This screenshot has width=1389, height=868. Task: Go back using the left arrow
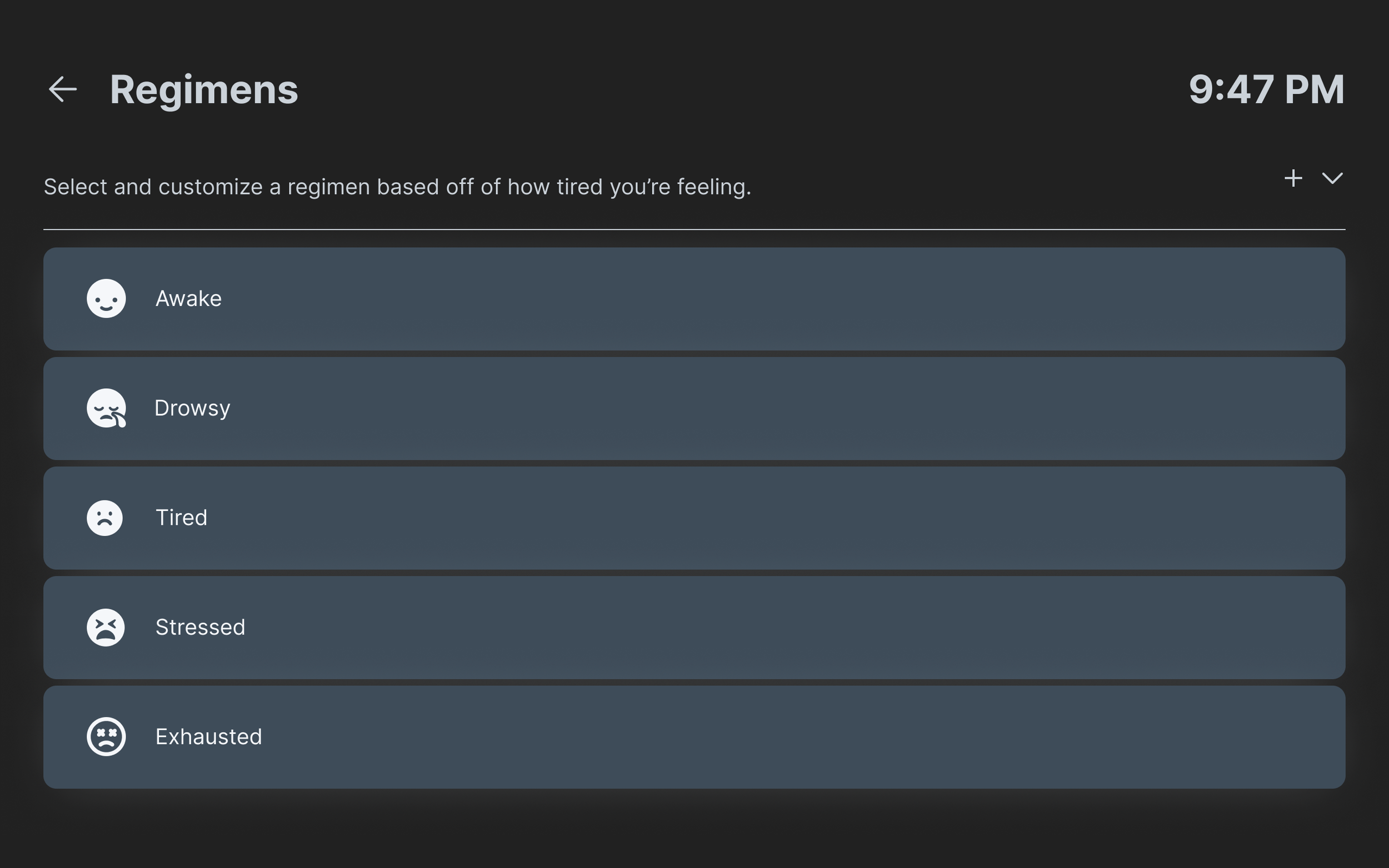pos(63,89)
